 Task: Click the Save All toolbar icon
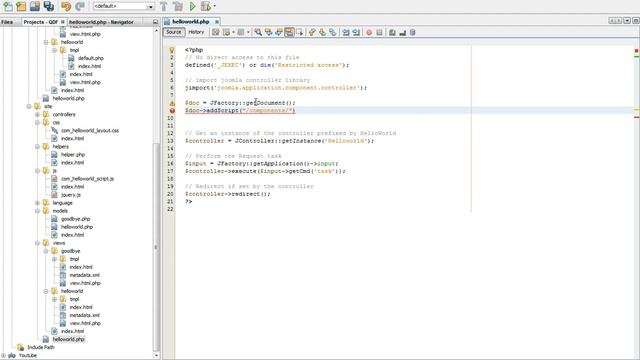[x=49, y=6]
